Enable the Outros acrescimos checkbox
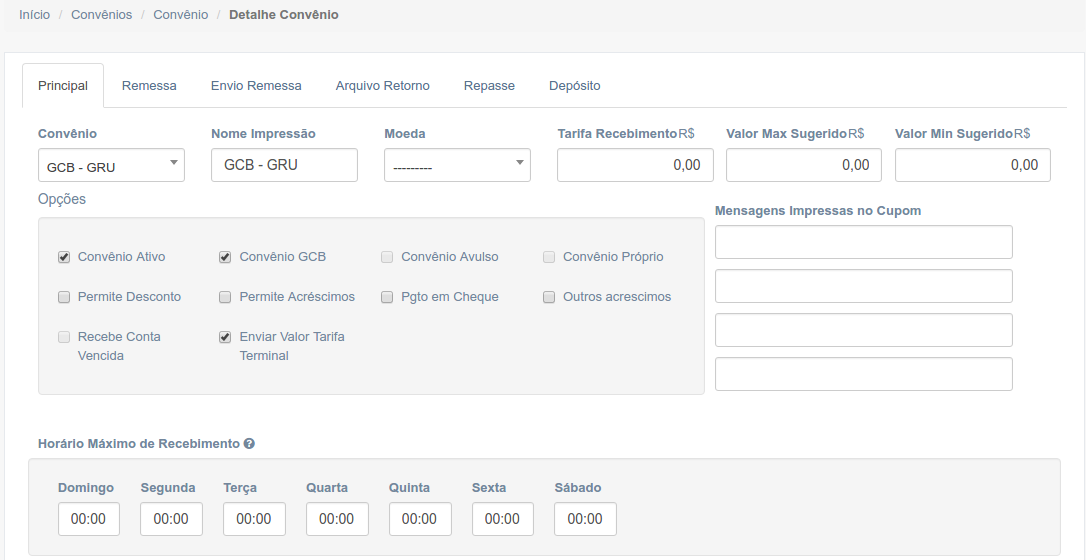Viewport: 1086px width, 560px height. pos(549,297)
